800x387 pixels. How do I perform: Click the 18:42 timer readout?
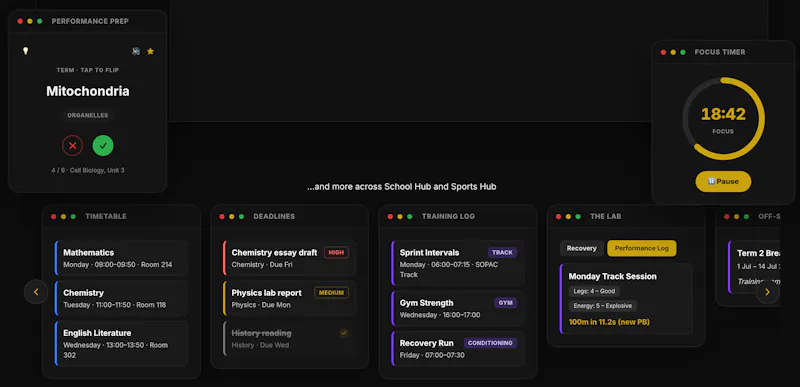point(723,114)
